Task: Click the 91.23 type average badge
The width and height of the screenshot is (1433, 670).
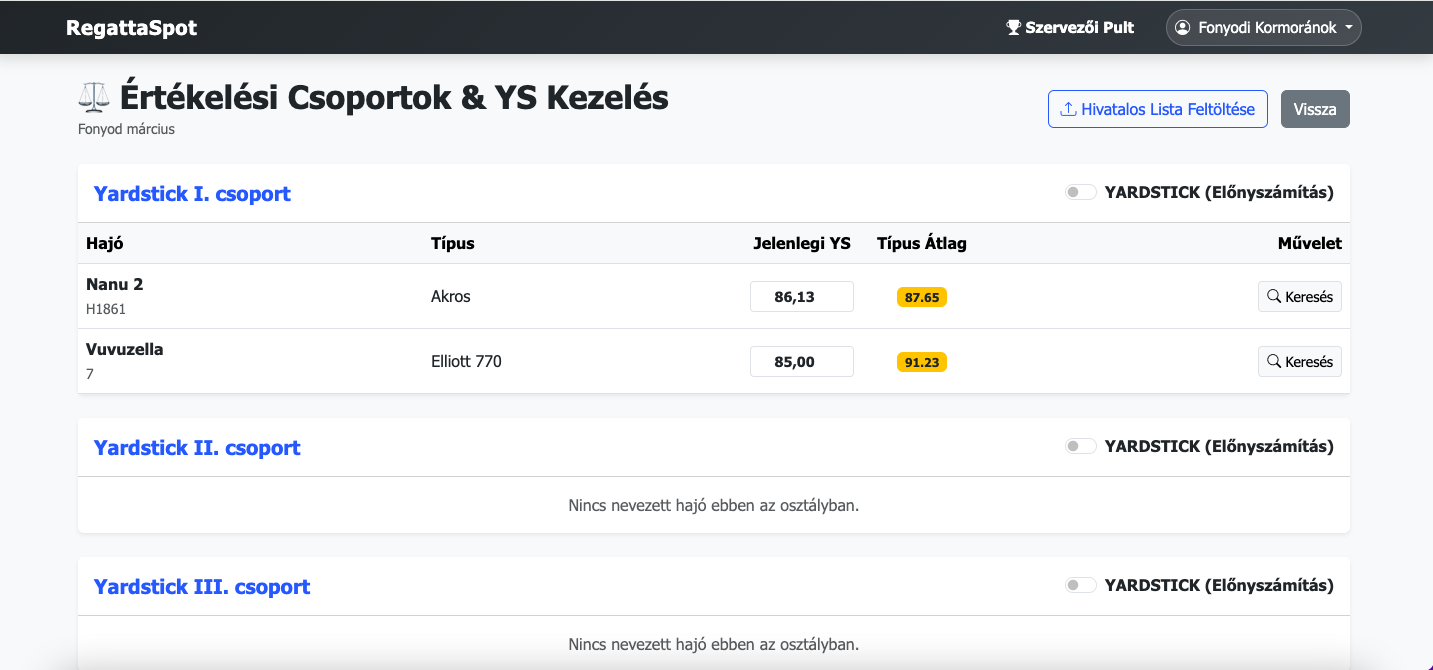Action: tap(921, 362)
